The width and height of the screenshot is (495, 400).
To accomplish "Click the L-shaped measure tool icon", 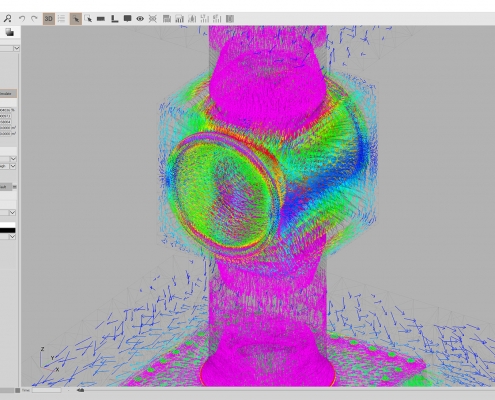I will click(x=114, y=19).
